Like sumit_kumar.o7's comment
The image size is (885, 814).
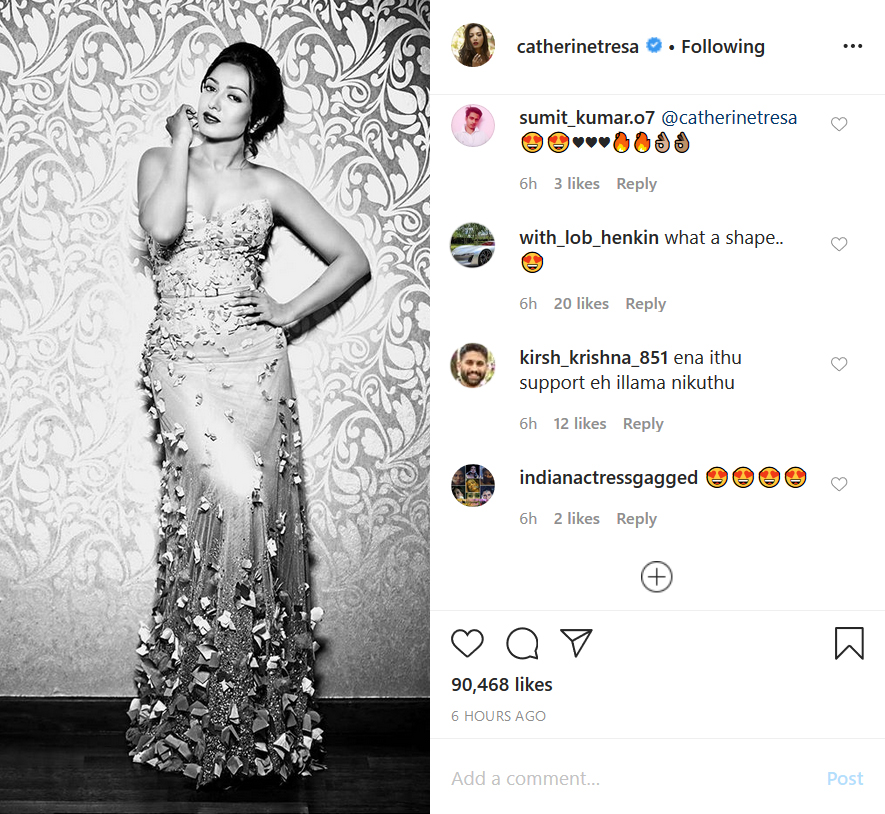pyautogui.click(x=839, y=124)
